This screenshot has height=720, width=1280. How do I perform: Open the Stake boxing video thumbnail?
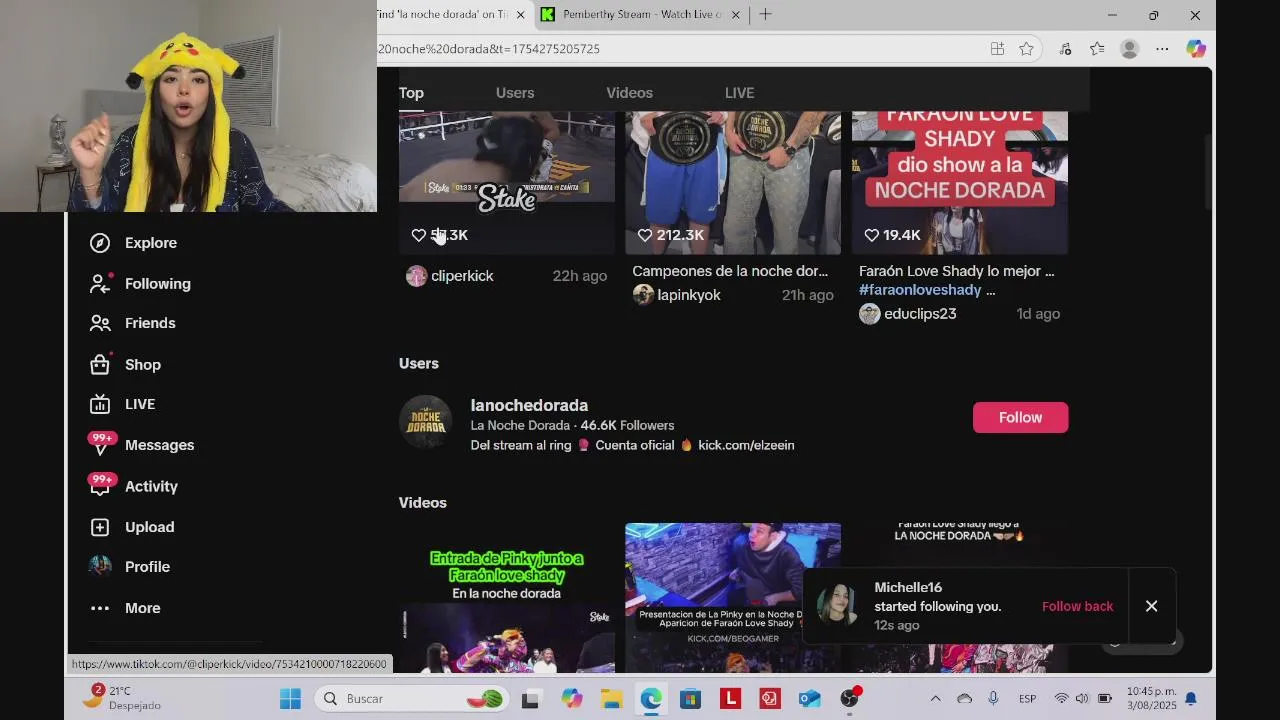(507, 183)
